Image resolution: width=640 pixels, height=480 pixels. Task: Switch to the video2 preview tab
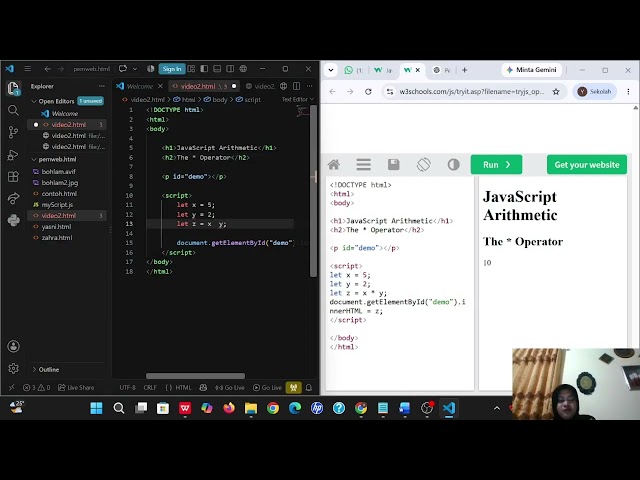click(x=261, y=86)
